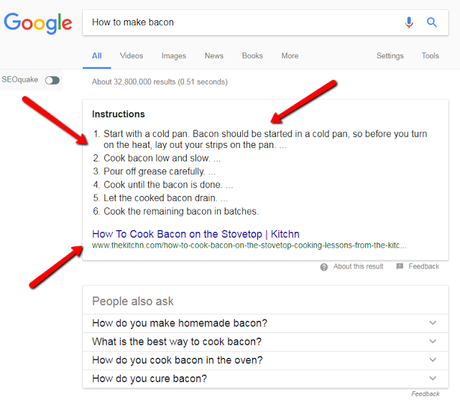Click the question mark About this result icon

coord(324,267)
